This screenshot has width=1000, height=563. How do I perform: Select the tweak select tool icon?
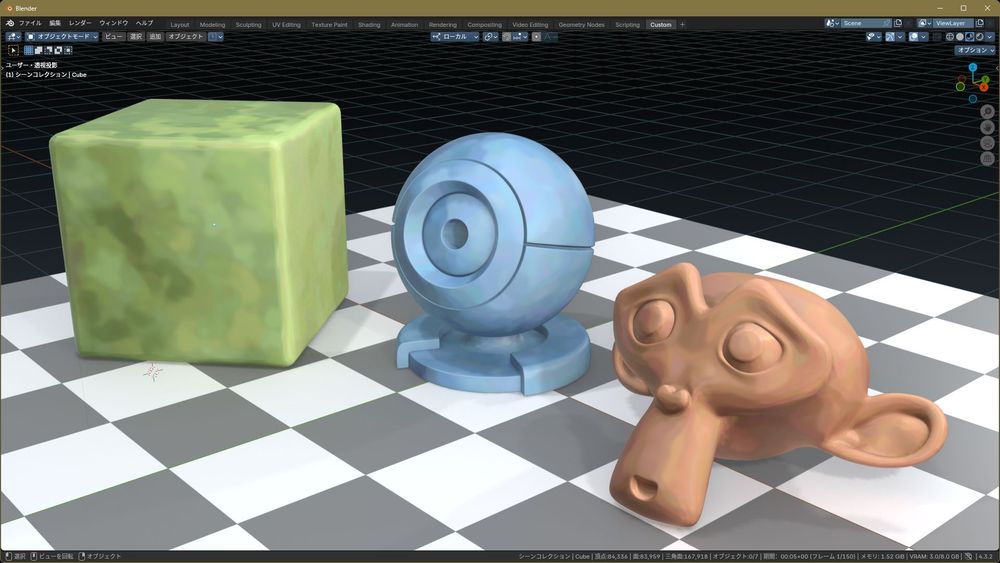click(13, 50)
